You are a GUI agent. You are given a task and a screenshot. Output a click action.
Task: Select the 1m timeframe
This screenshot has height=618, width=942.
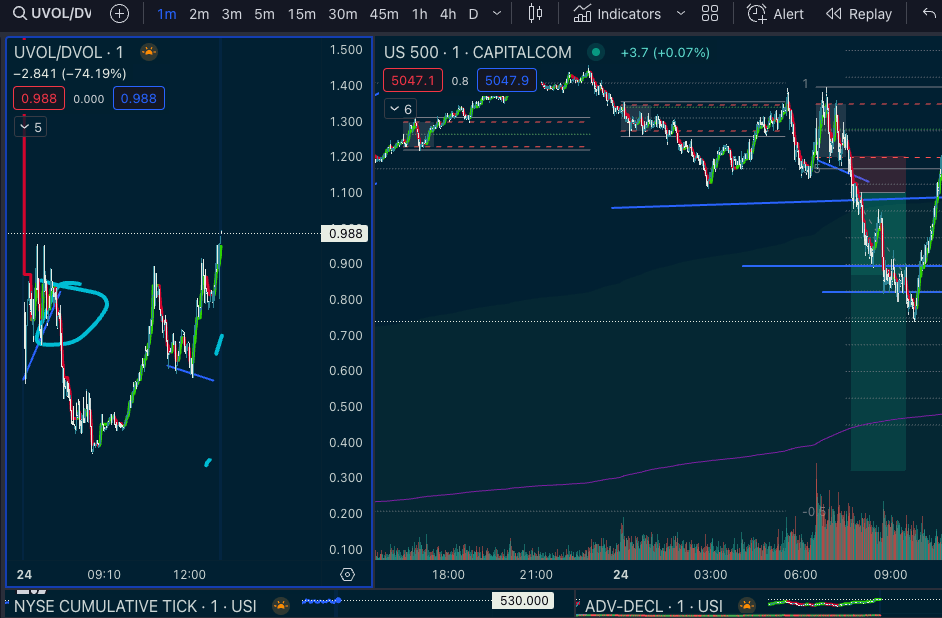coord(166,14)
